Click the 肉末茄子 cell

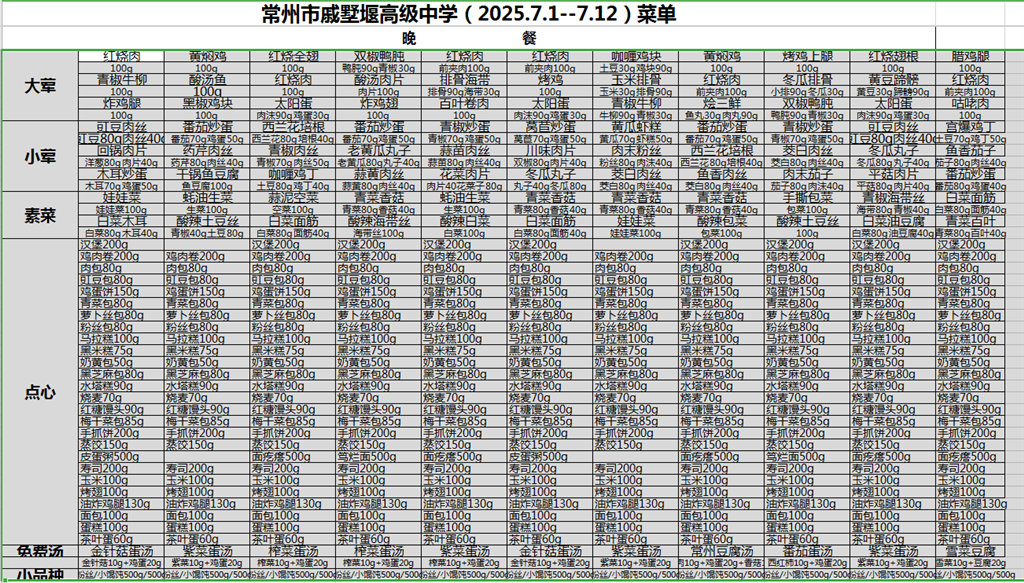(807, 174)
